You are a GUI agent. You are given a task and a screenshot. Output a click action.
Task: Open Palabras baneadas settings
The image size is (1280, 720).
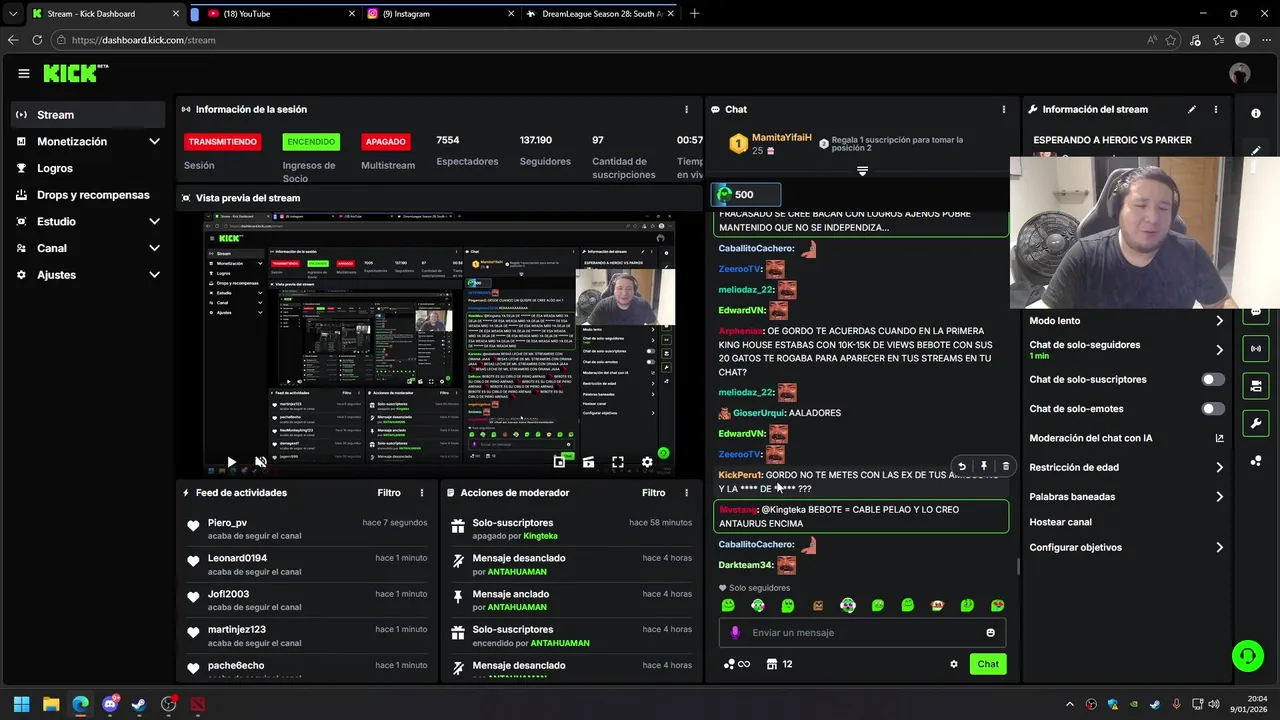[1126, 496]
